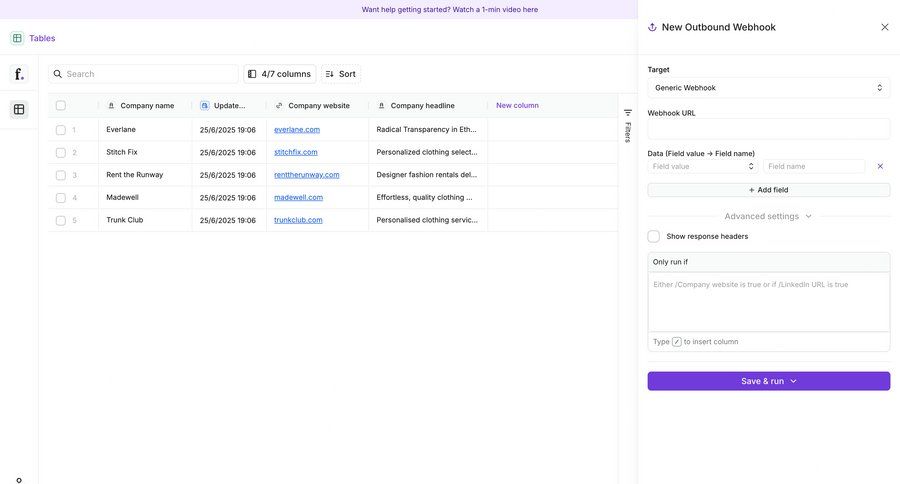Select the Designer fashion rentals headline cell
900x484 pixels.
(x=428, y=175)
